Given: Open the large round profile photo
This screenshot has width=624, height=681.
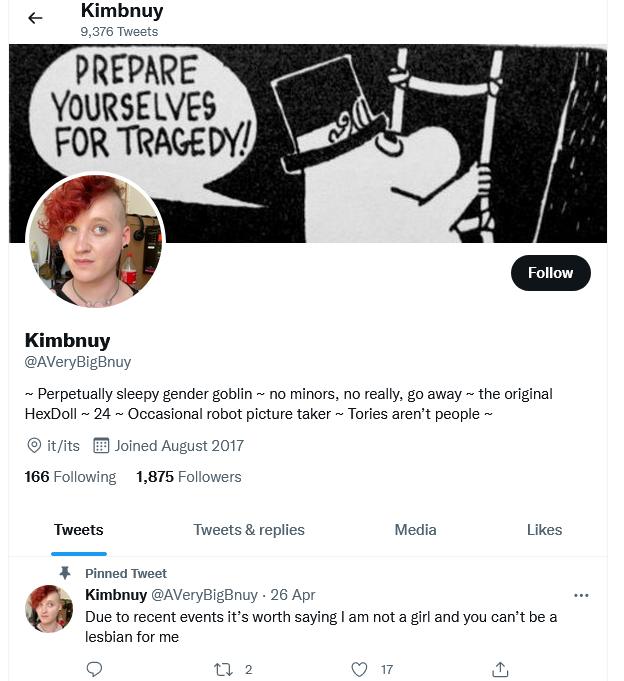Looking at the screenshot, I should [95, 240].
